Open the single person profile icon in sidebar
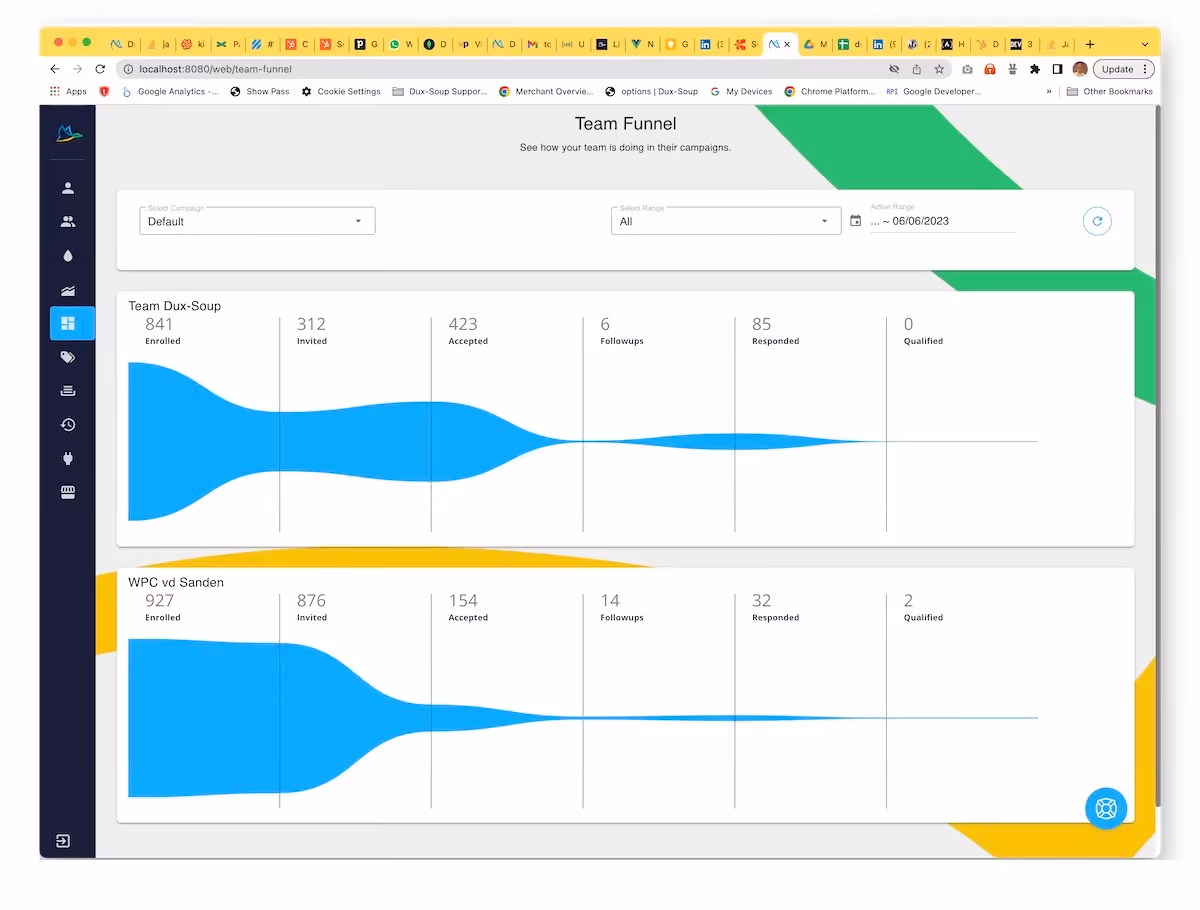The height and width of the screenshot is (910, 1200). pyautogui.click(x=68, y=188)
